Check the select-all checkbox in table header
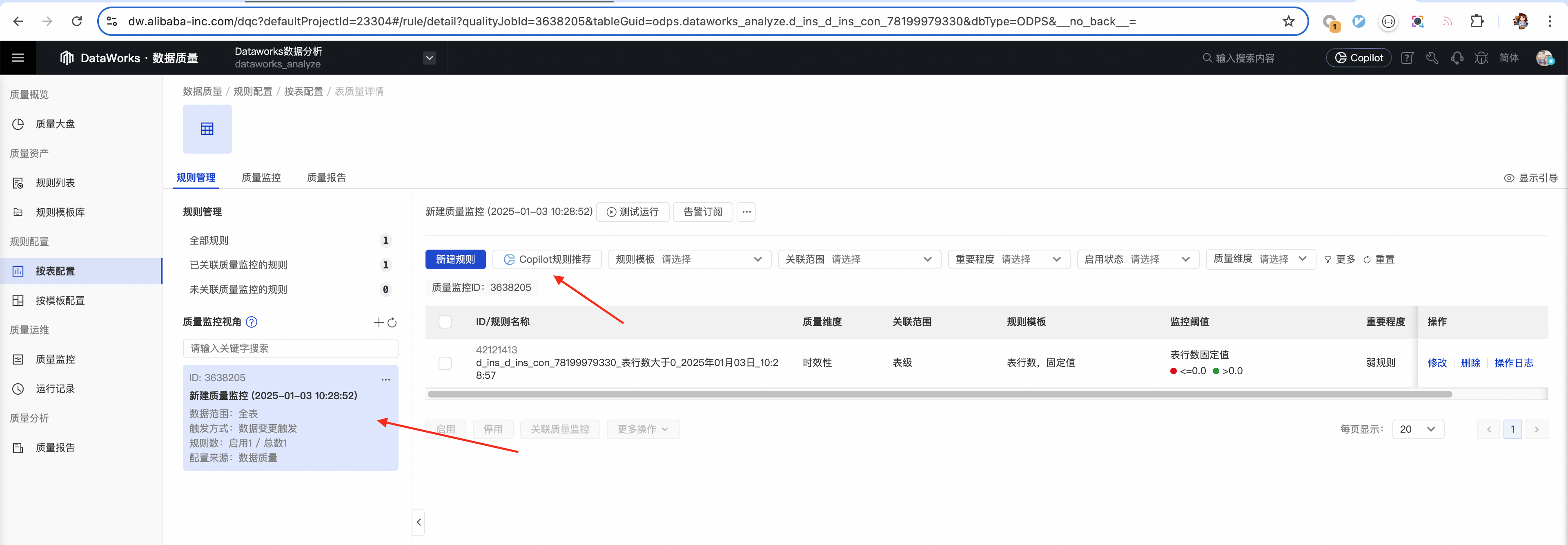The width and height of the screenshot is (1568, 545). (445, 322)
